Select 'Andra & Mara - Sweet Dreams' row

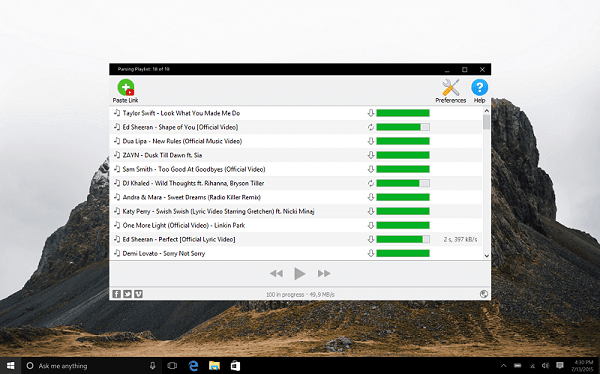(296, 197)
